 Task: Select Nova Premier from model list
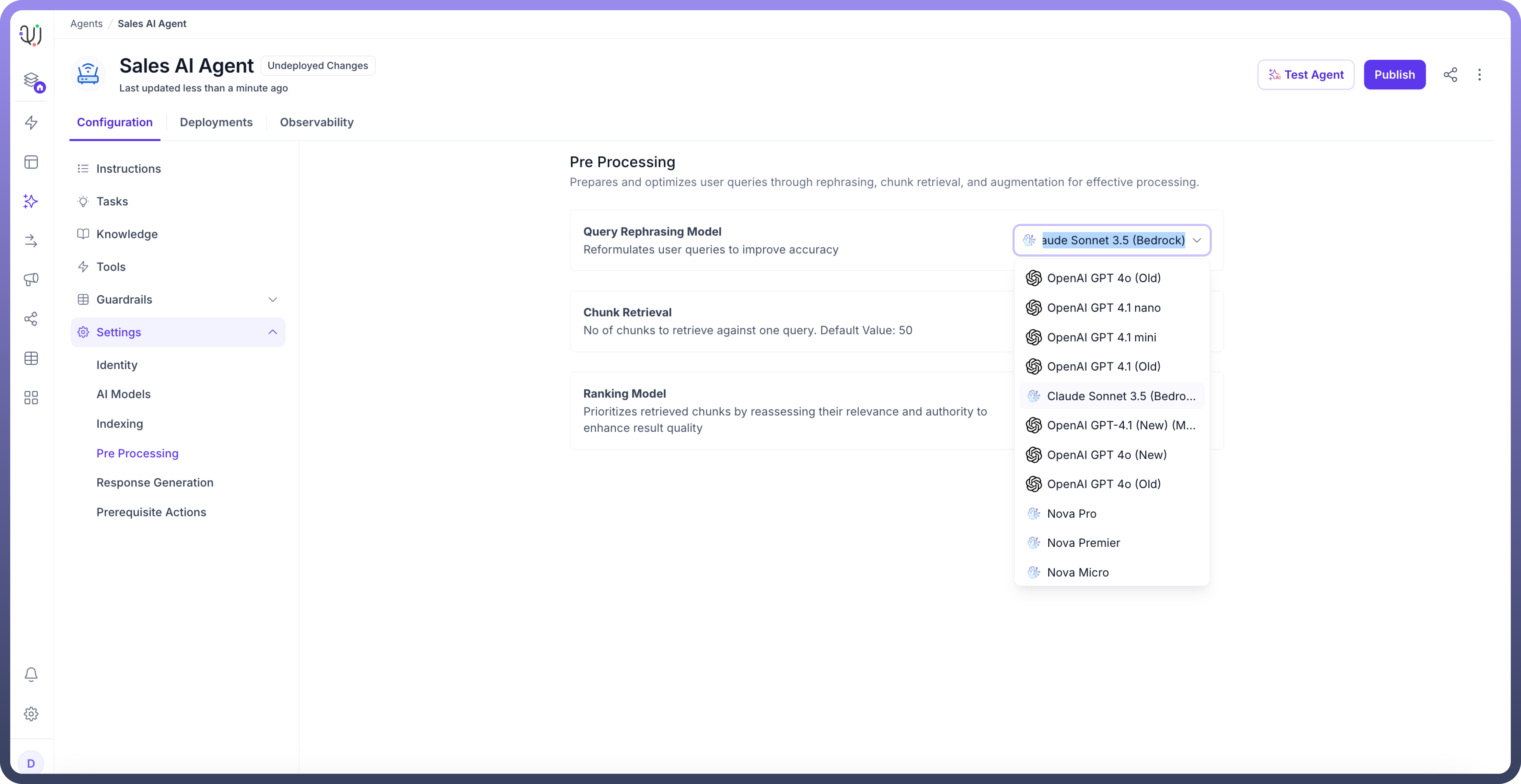tap(1083, 543)
